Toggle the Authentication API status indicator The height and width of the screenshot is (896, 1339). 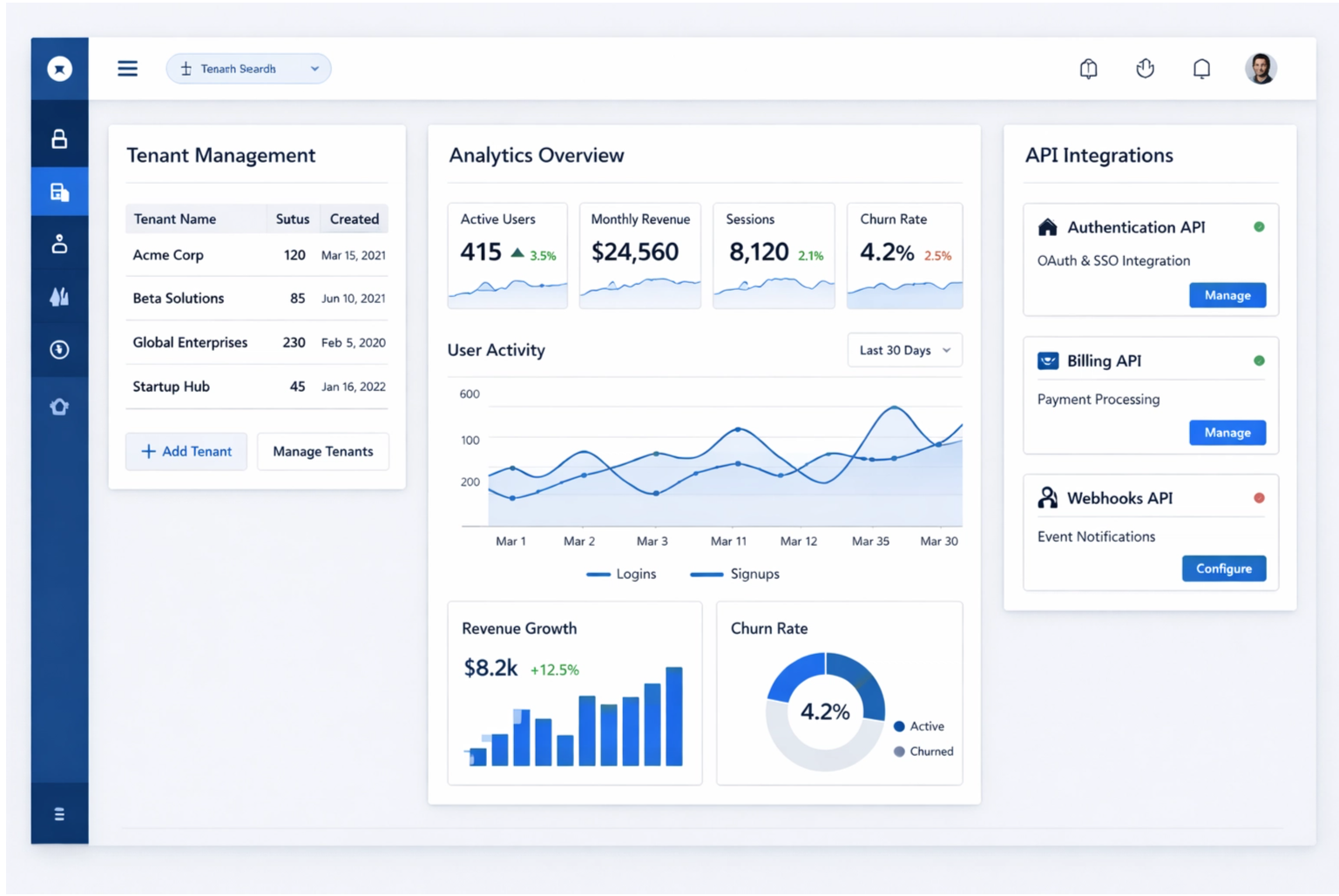1260,226
